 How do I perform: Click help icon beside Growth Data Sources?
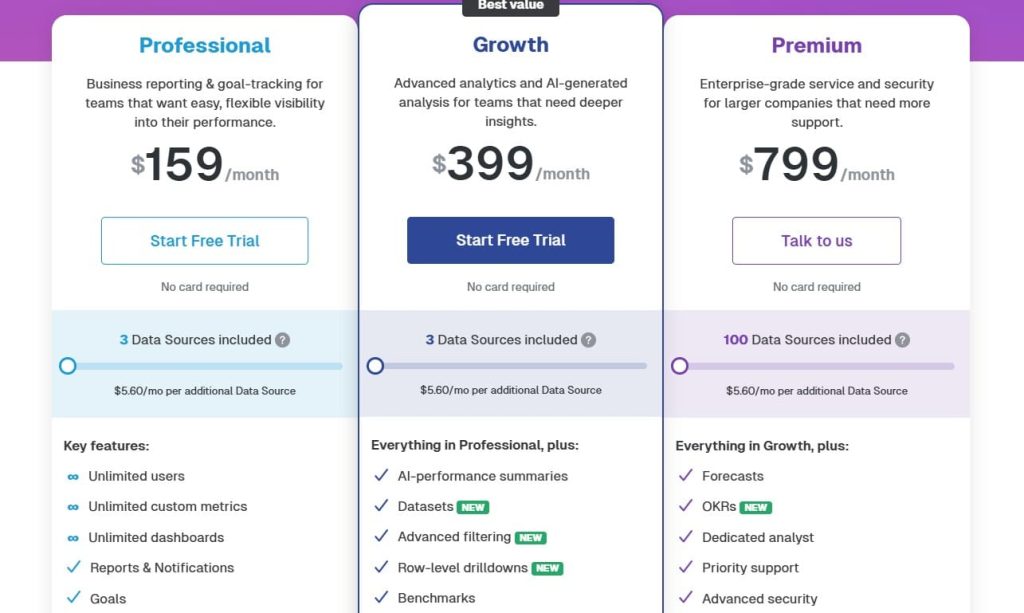point(589,340)
